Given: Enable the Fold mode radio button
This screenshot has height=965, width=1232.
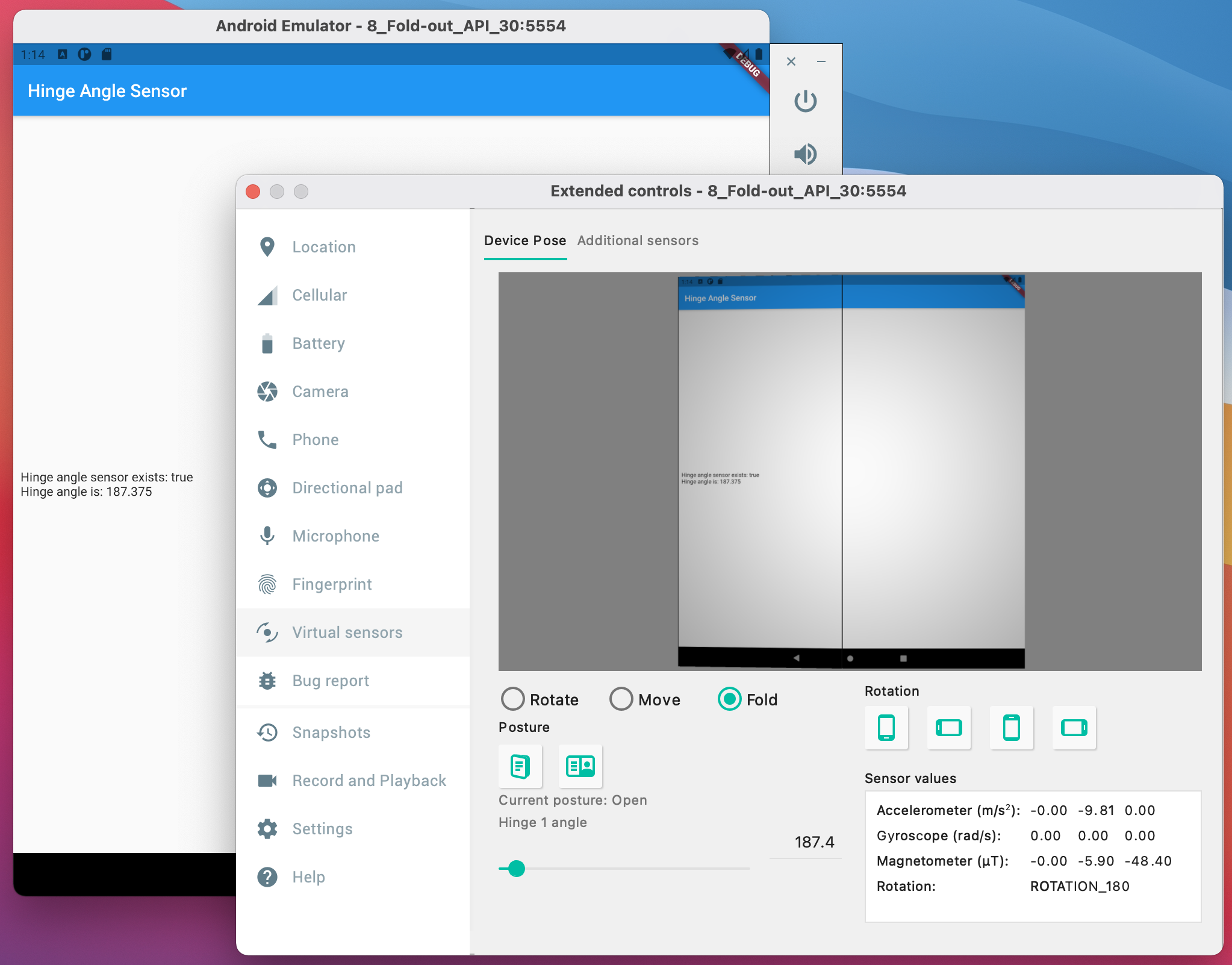Looking at the screenshot, I should tap(730, 700).
